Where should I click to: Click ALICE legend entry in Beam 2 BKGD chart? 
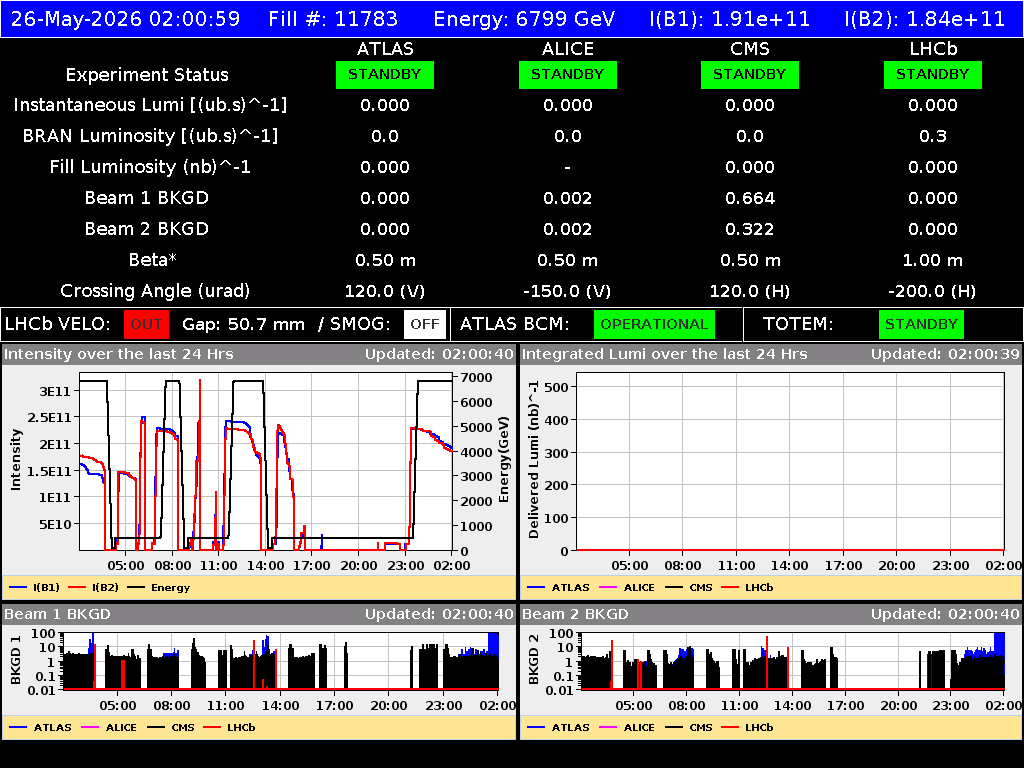click(627, 727)
